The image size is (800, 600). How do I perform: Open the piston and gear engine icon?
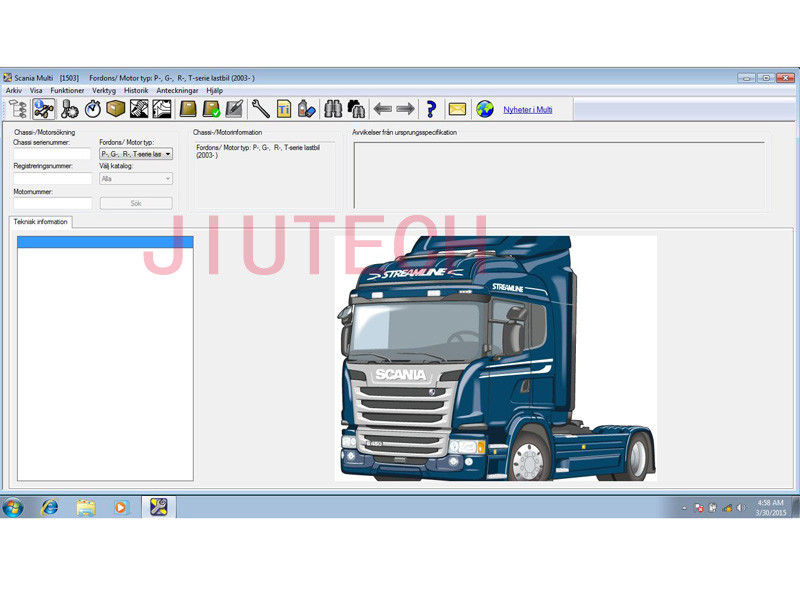[x=69, y=109]
